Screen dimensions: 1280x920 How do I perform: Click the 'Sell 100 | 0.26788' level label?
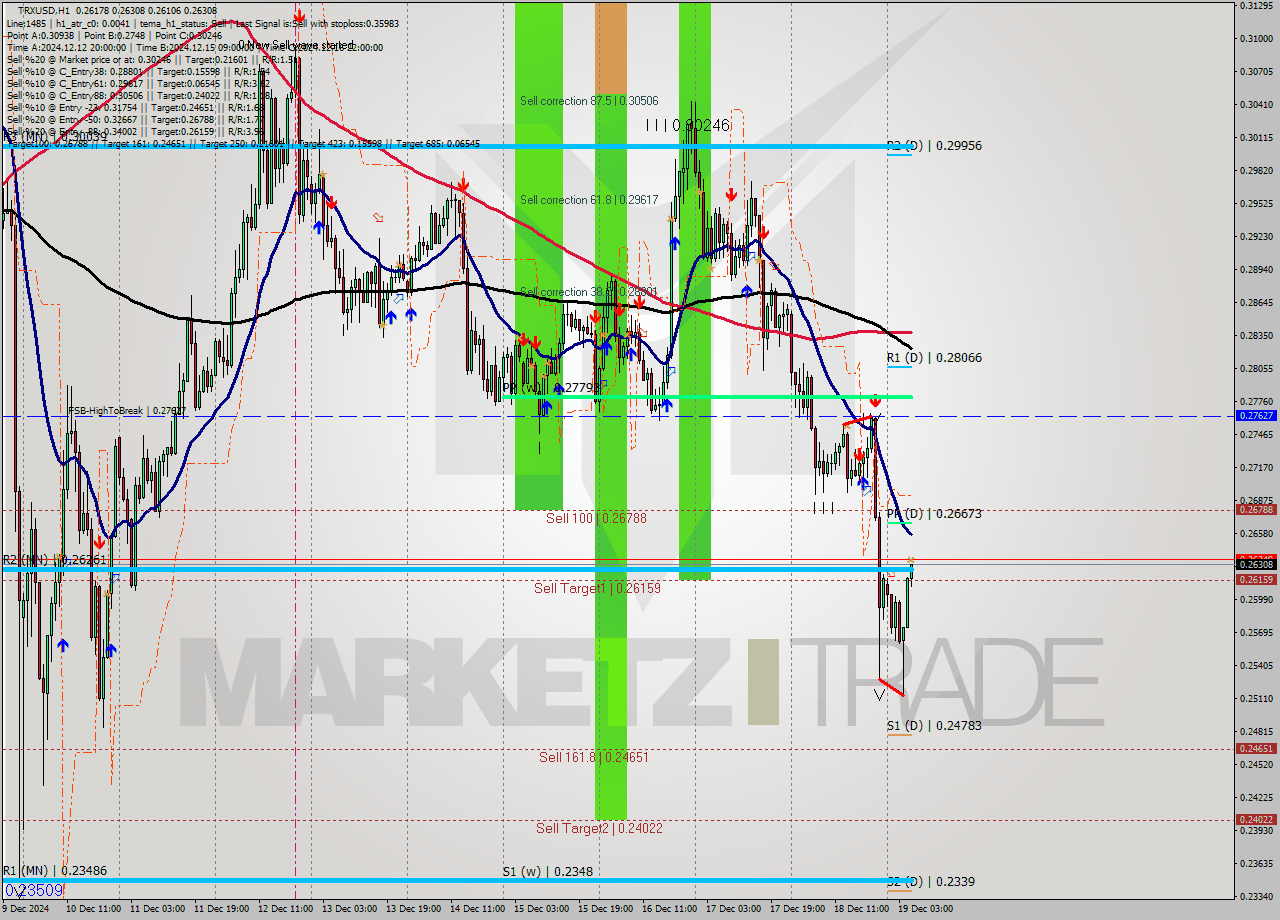[x=596, y=518]
